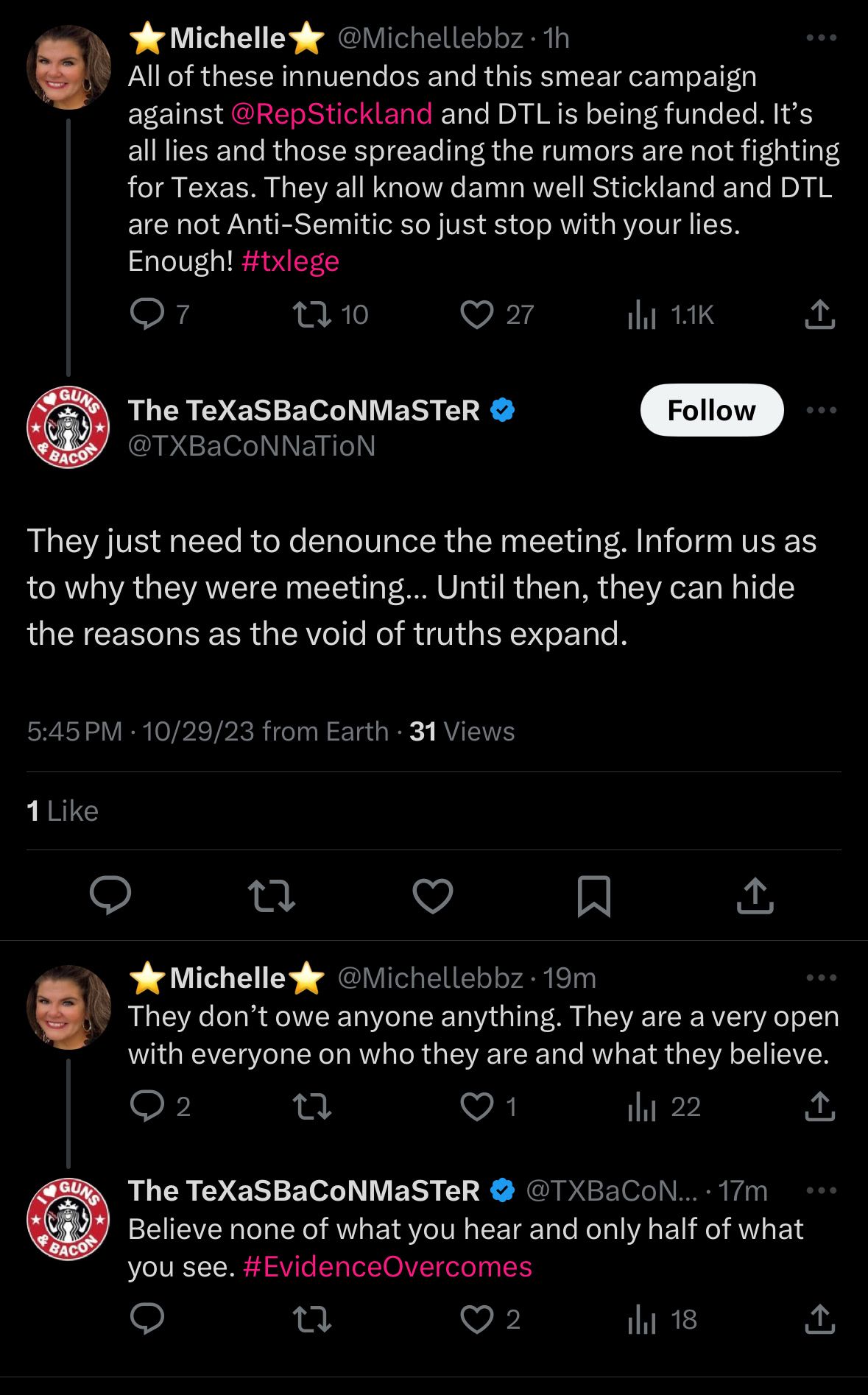868x1395 pixels.
Task: Open more options on Michelle's 1h tweet
Action: (822, 38)
